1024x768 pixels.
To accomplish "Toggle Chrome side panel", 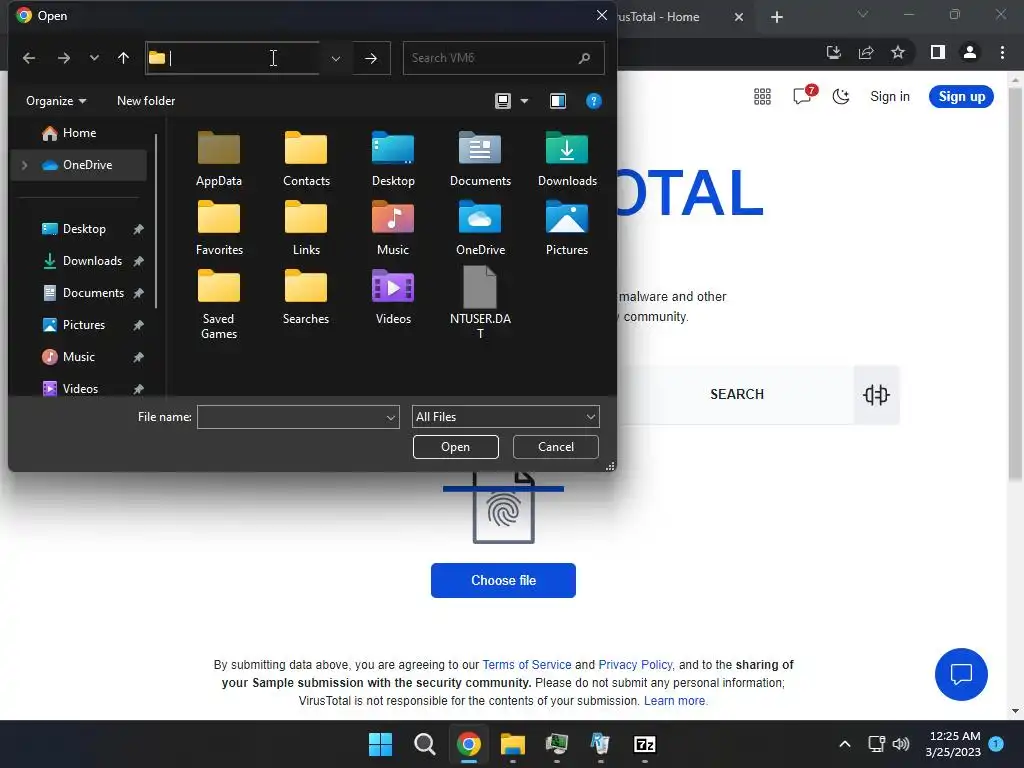I will point(938,52).
